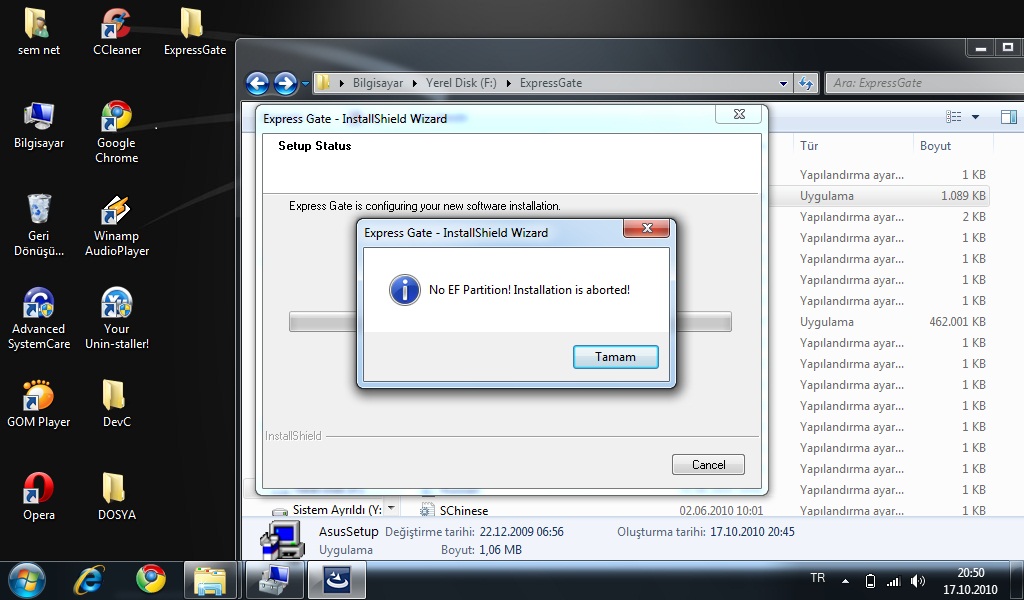
Task: Open the DOSYA desktop folder
Action: pos(116,497)
